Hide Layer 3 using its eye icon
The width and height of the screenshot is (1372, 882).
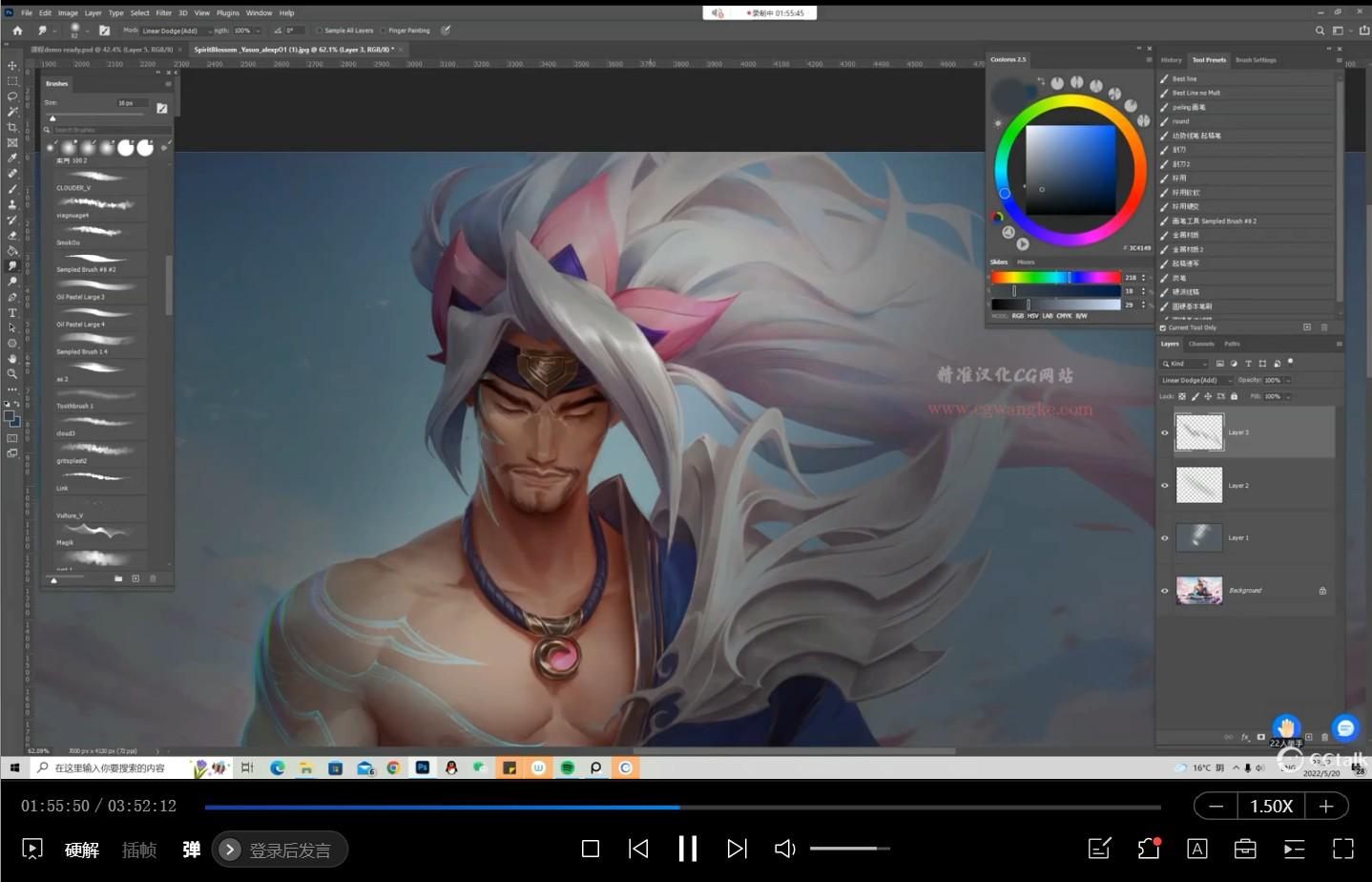click(1164, 432)
